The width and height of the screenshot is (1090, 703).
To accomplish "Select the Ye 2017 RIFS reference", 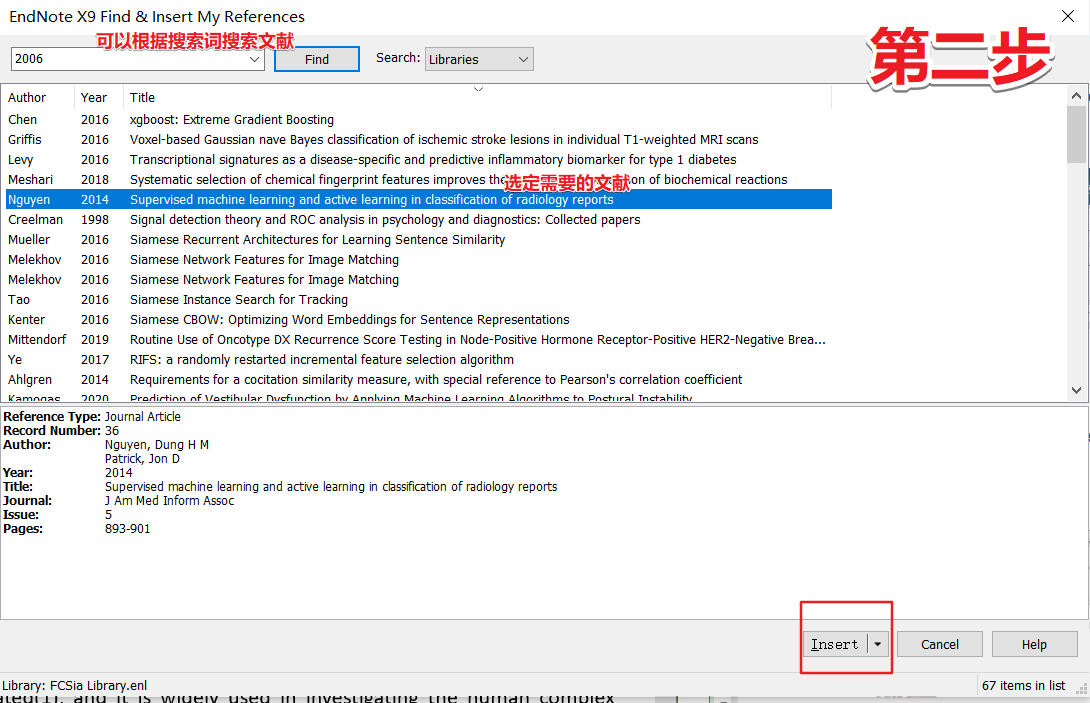I will tap(417, 360).
